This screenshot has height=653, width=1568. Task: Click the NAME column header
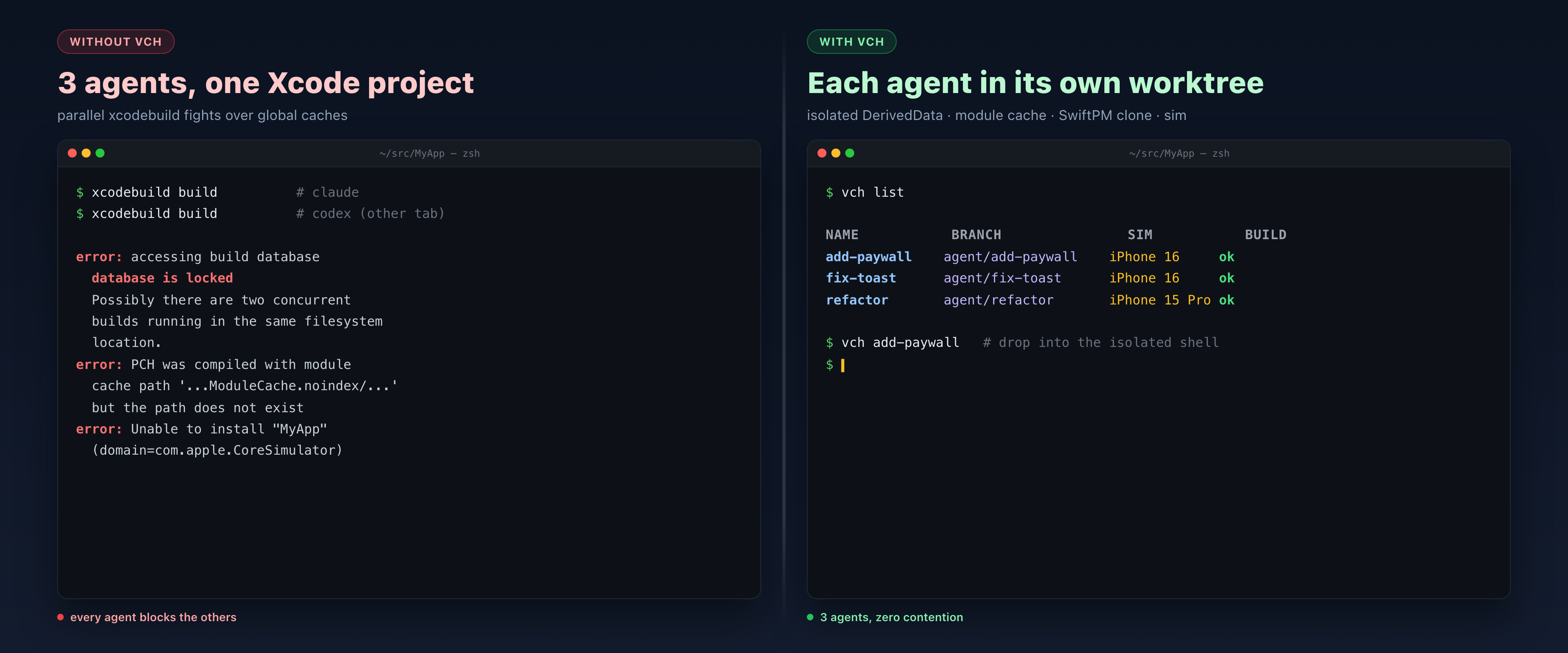point(842,235)
